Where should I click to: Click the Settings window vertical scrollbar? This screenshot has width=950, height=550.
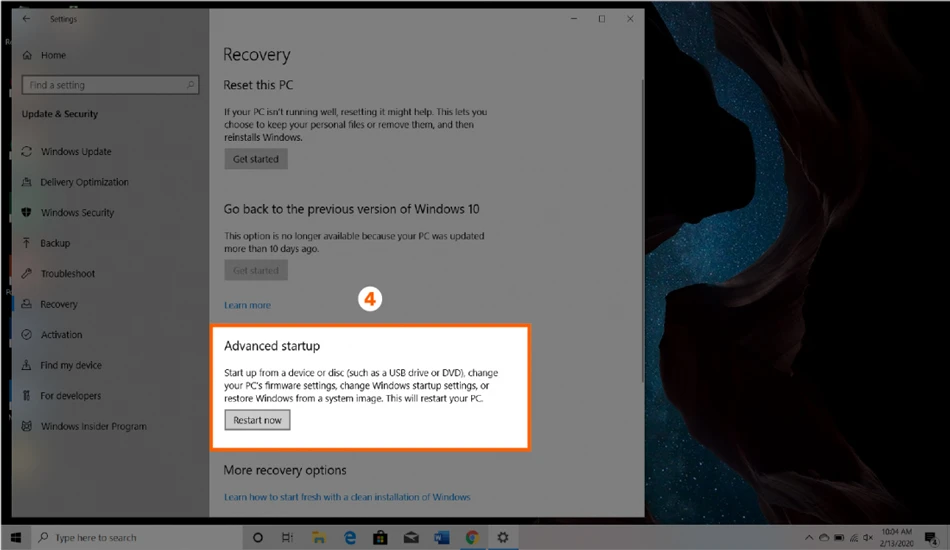(642, 230)
